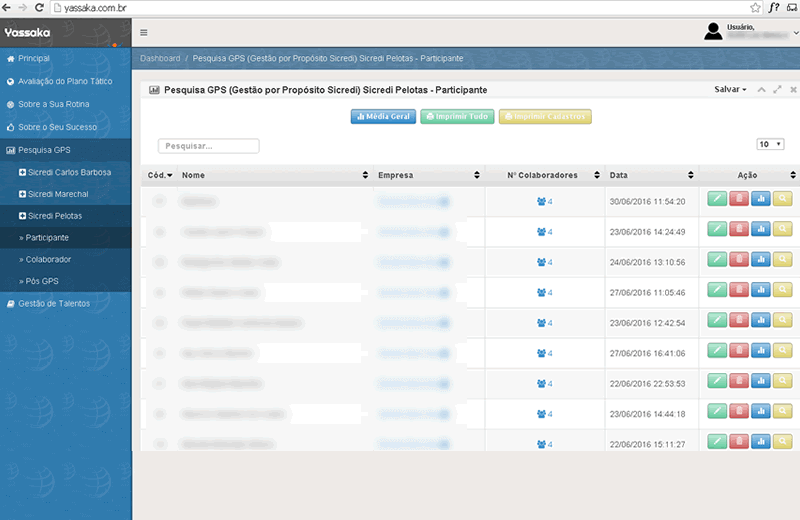Search details of 22/06/2016 22:53:53 row
This screenshot has height=520, width=800.
[782, 381]
